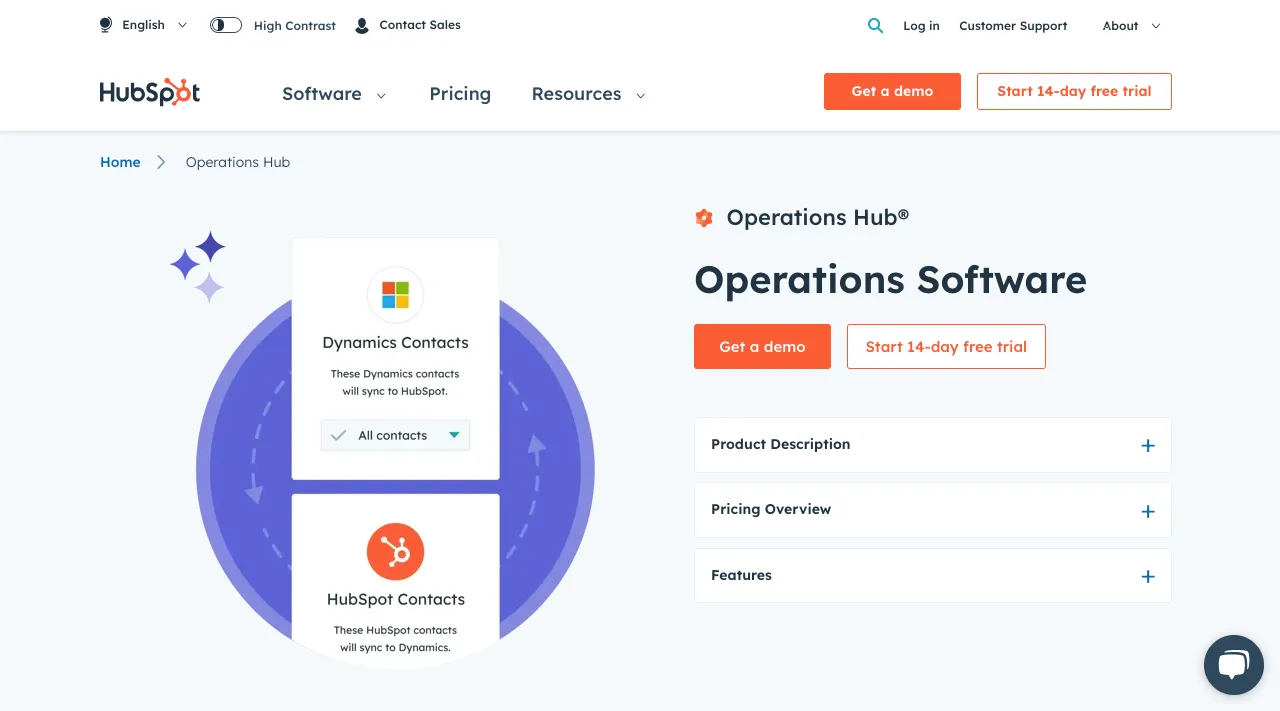Image resolution: width=1280 pixels, height=711 pixels.
Task: Click Start 14-day free trial under heading
Action: coord(946,346)
